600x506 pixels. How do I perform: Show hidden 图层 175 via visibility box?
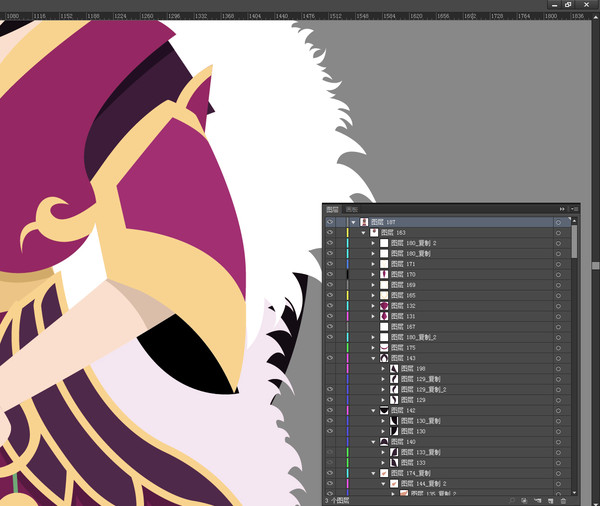330,348
